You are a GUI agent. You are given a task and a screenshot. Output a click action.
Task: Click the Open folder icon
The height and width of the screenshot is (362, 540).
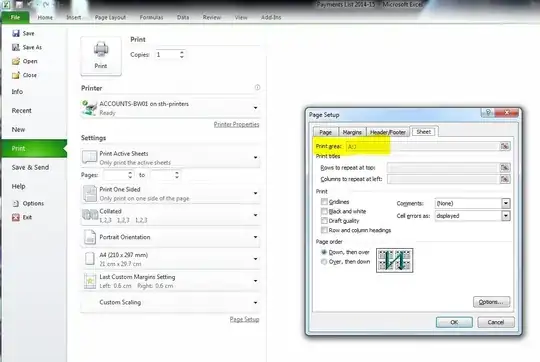click(x=16, y=61)
